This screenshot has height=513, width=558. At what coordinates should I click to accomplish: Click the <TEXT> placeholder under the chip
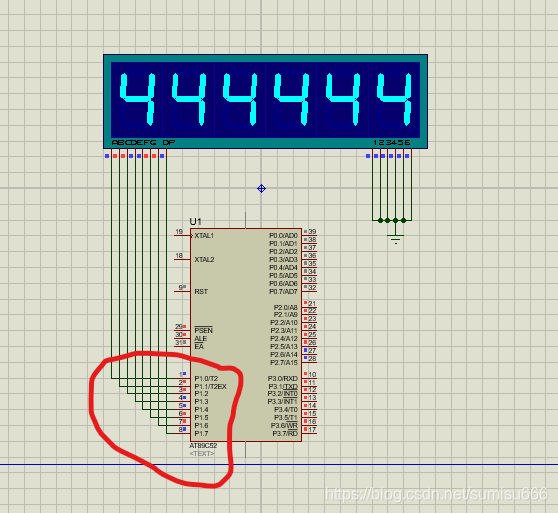coord(202,454)
